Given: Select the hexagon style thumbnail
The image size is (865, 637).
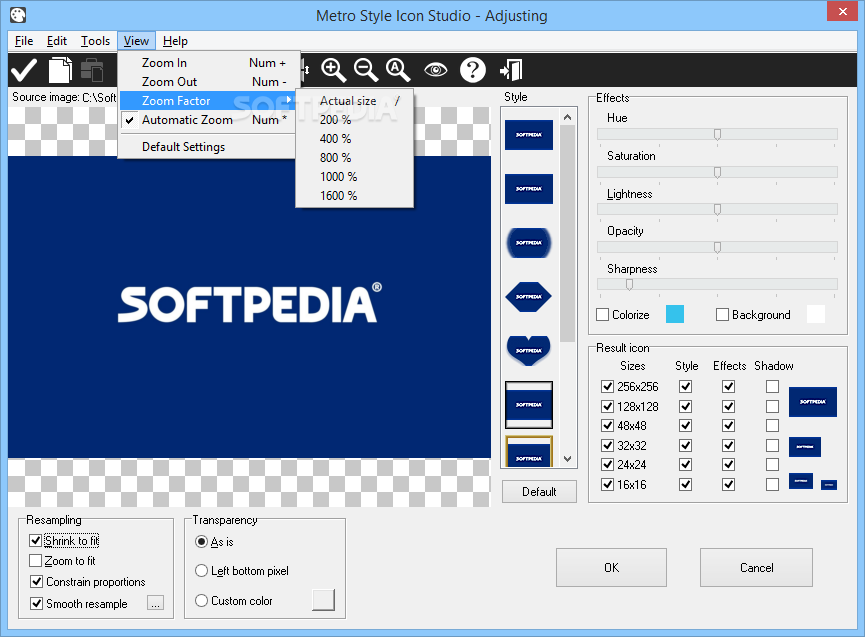Looking at the screenshot, I should point(528,297).
